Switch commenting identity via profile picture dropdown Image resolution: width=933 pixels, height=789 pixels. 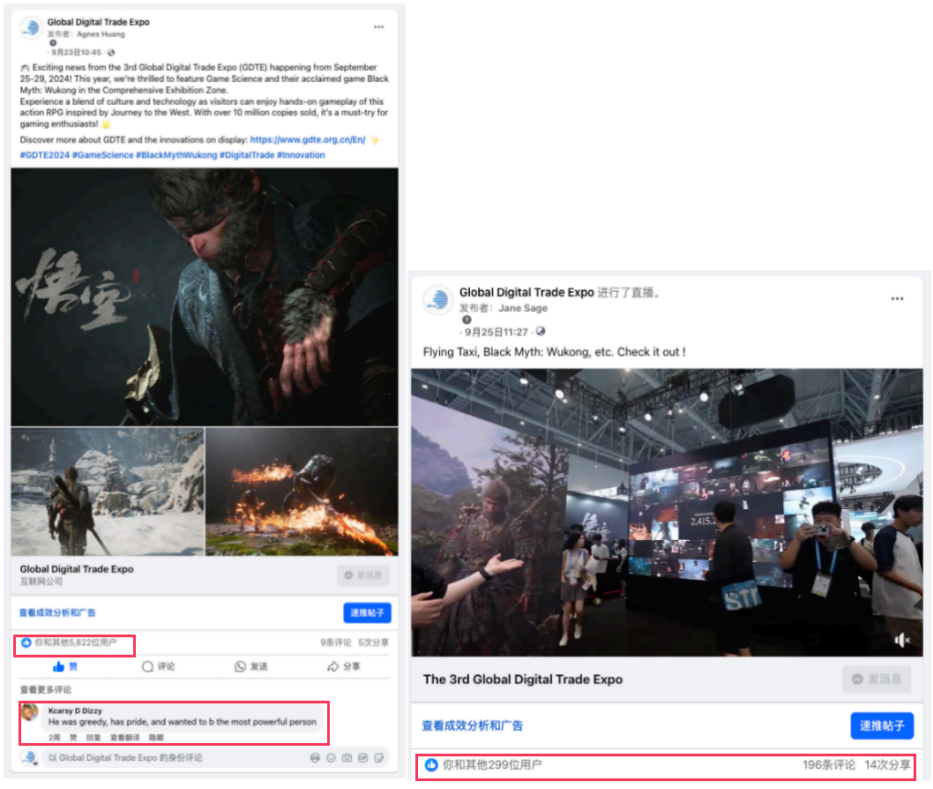click(30, 758)
